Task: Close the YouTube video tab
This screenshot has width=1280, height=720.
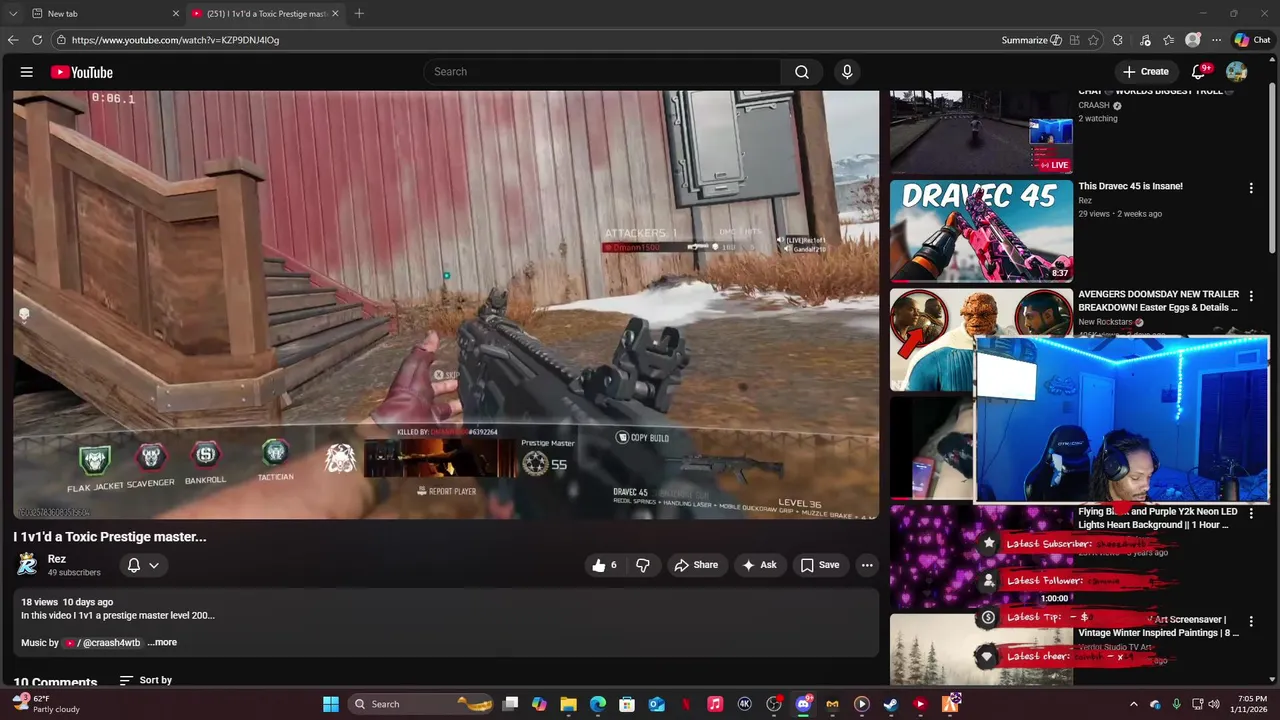Action: [x=335, y=13]
